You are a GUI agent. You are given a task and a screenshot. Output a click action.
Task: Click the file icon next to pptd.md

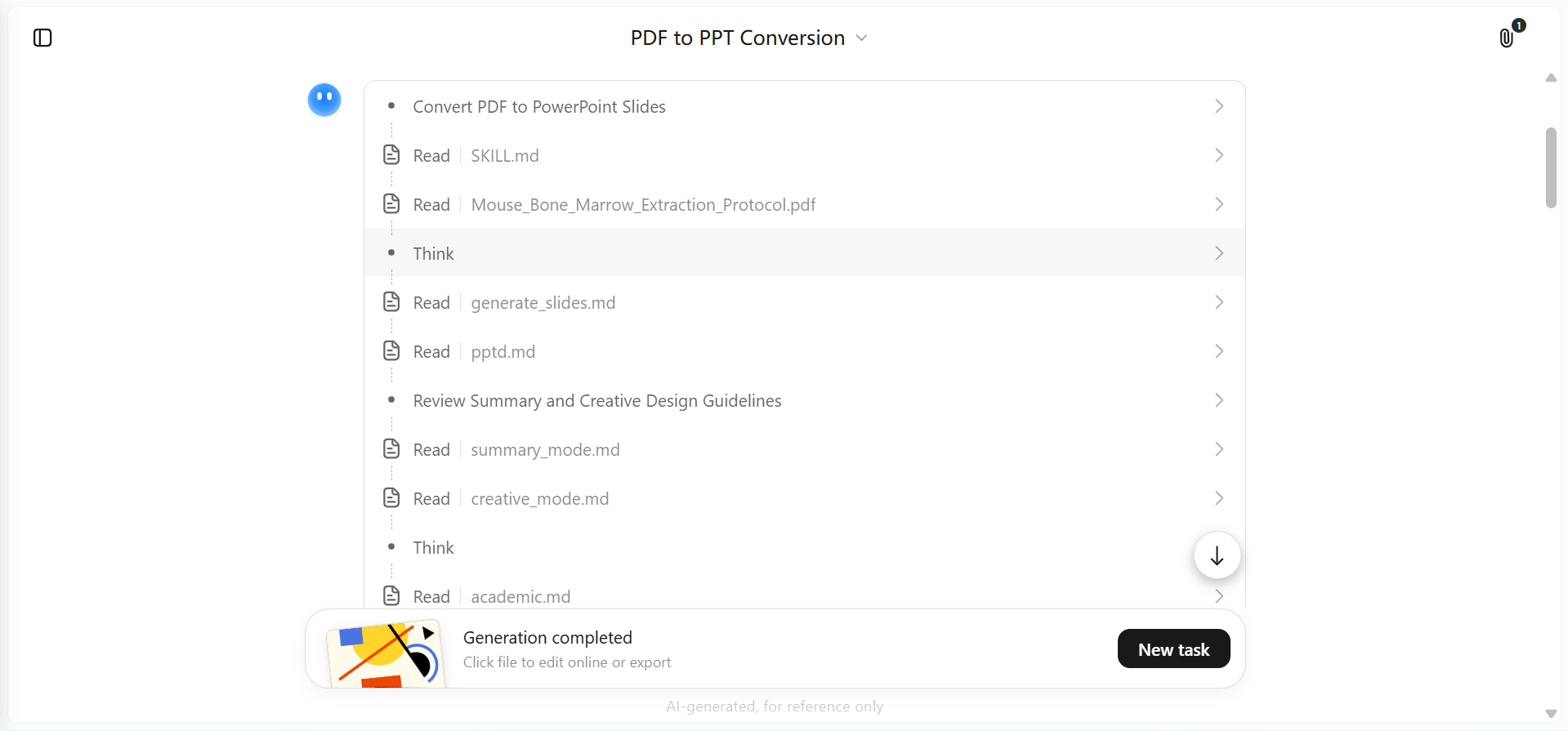[391, 350]
